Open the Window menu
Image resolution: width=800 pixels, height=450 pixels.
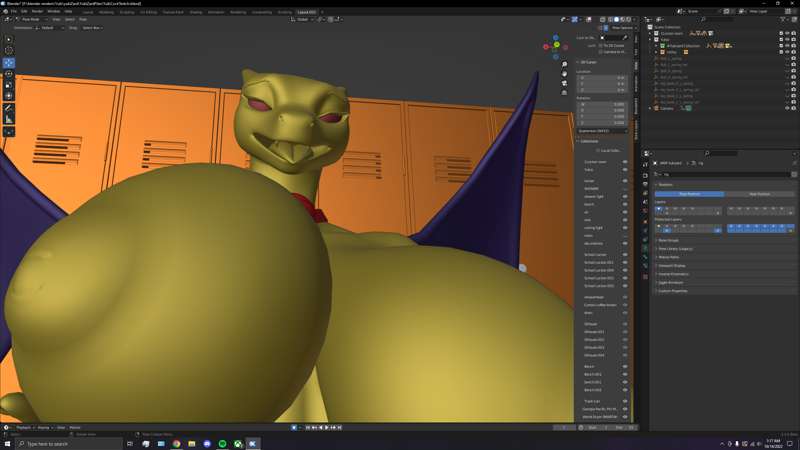54,11
